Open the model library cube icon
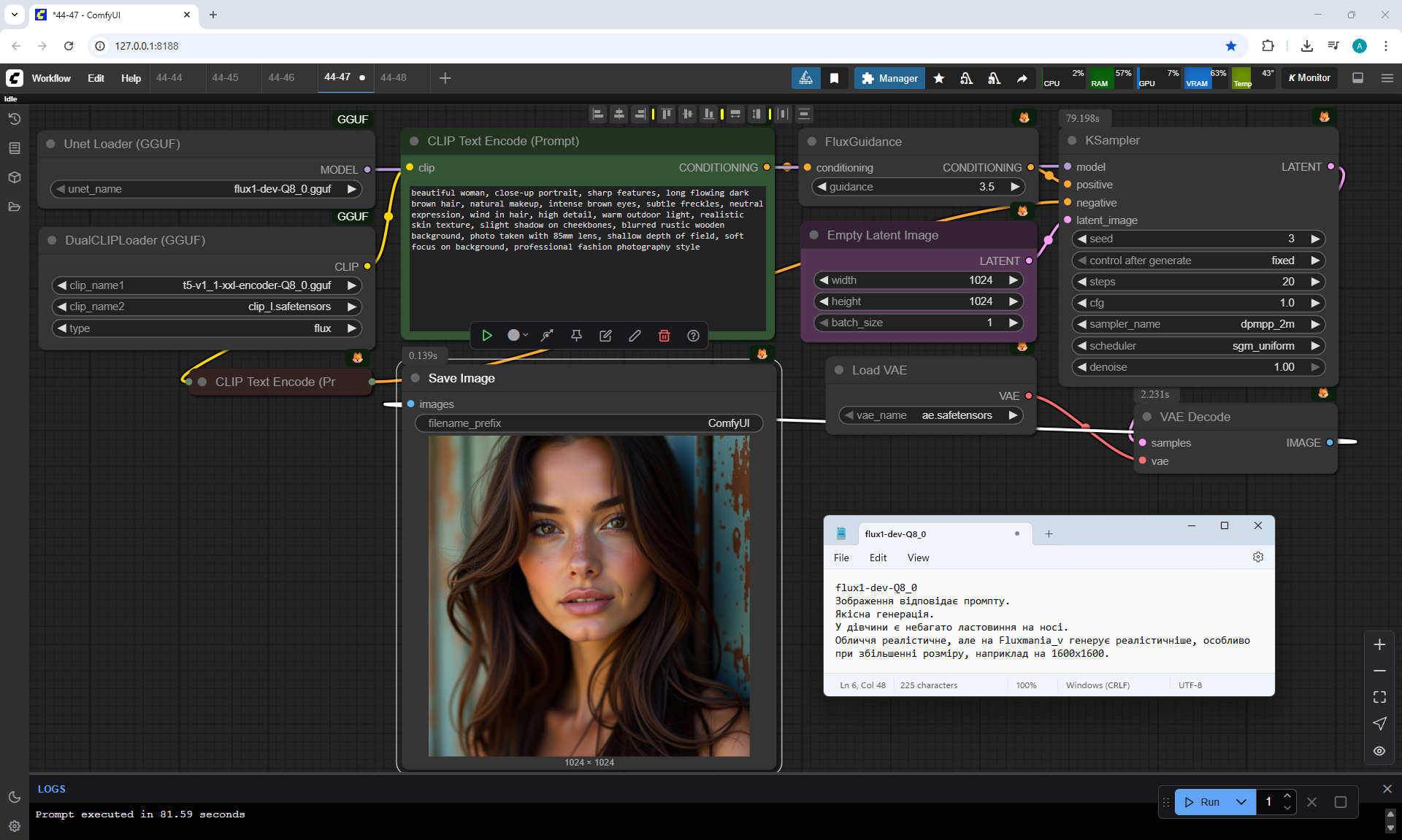1402x840 pixels. tap(15, 177)
